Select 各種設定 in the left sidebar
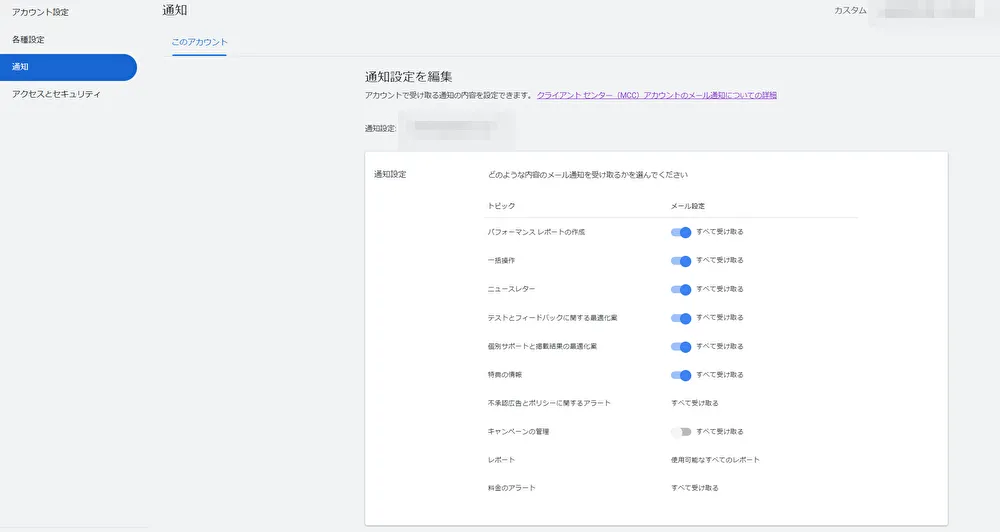The image size is (1000, 532). [x=28, y=40]
